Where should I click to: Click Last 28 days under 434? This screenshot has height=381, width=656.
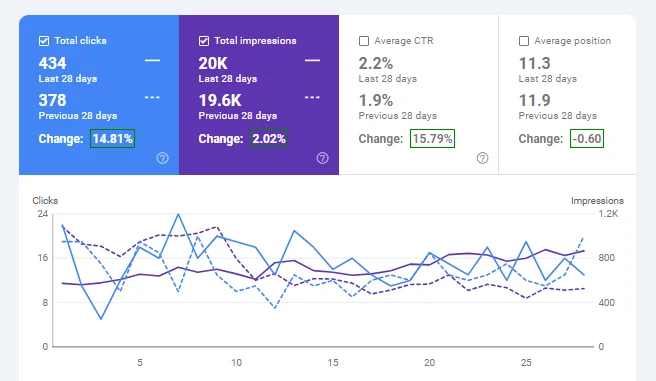(x=68, y=79)
